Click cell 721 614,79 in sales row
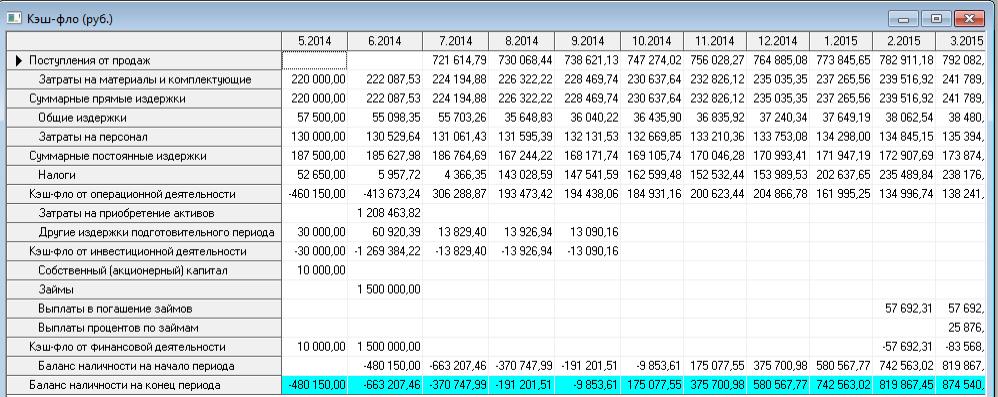 [x=456, y=60]
